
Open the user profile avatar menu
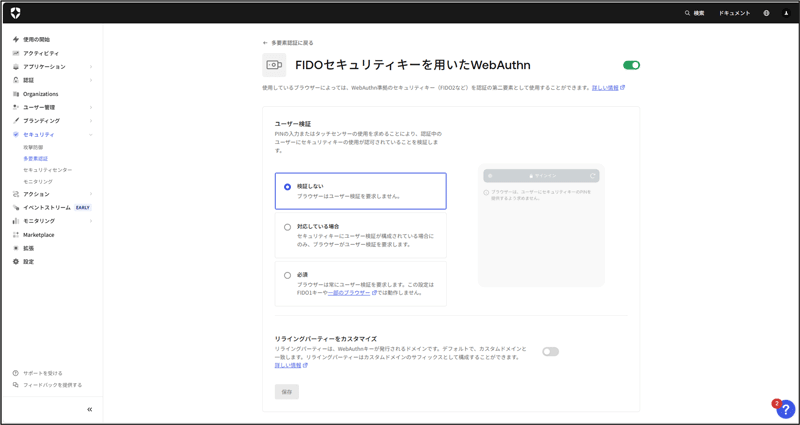click(x=786, y=13)
